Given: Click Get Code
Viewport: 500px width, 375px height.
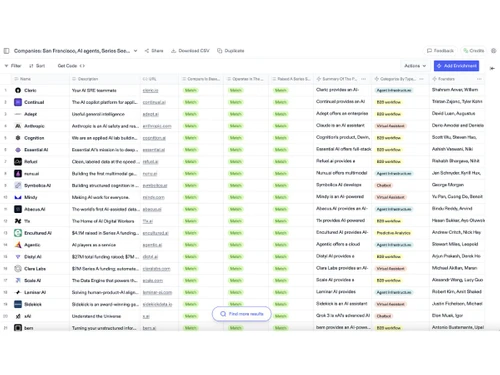Looking at the screenshot, I should 71,66.
